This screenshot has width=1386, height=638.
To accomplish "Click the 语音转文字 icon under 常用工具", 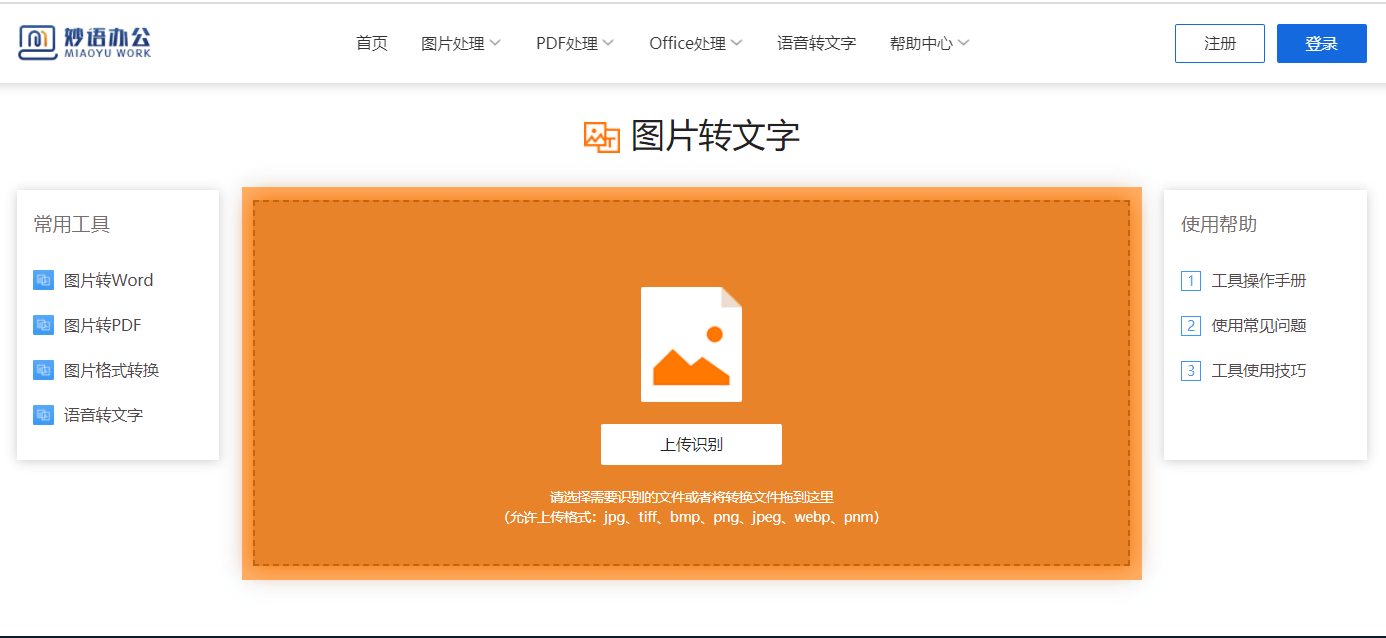I will tap(43, 415).
